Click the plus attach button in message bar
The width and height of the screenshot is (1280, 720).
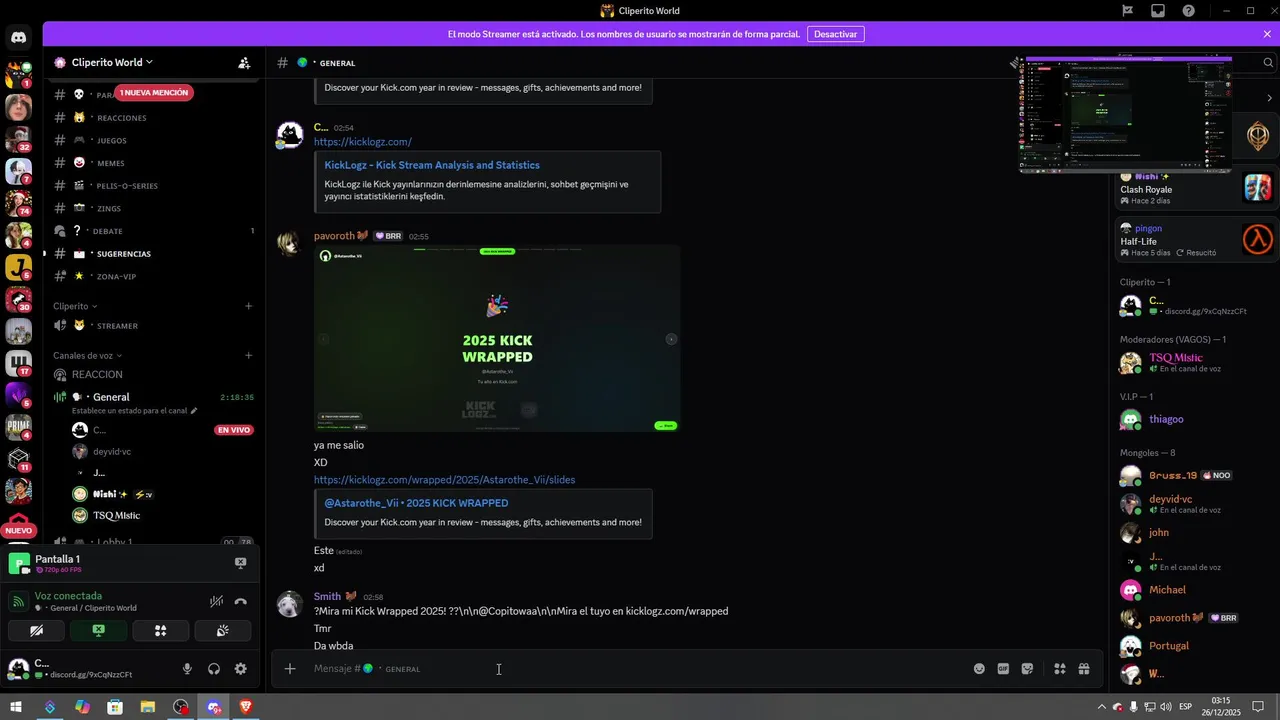(290, 668)
